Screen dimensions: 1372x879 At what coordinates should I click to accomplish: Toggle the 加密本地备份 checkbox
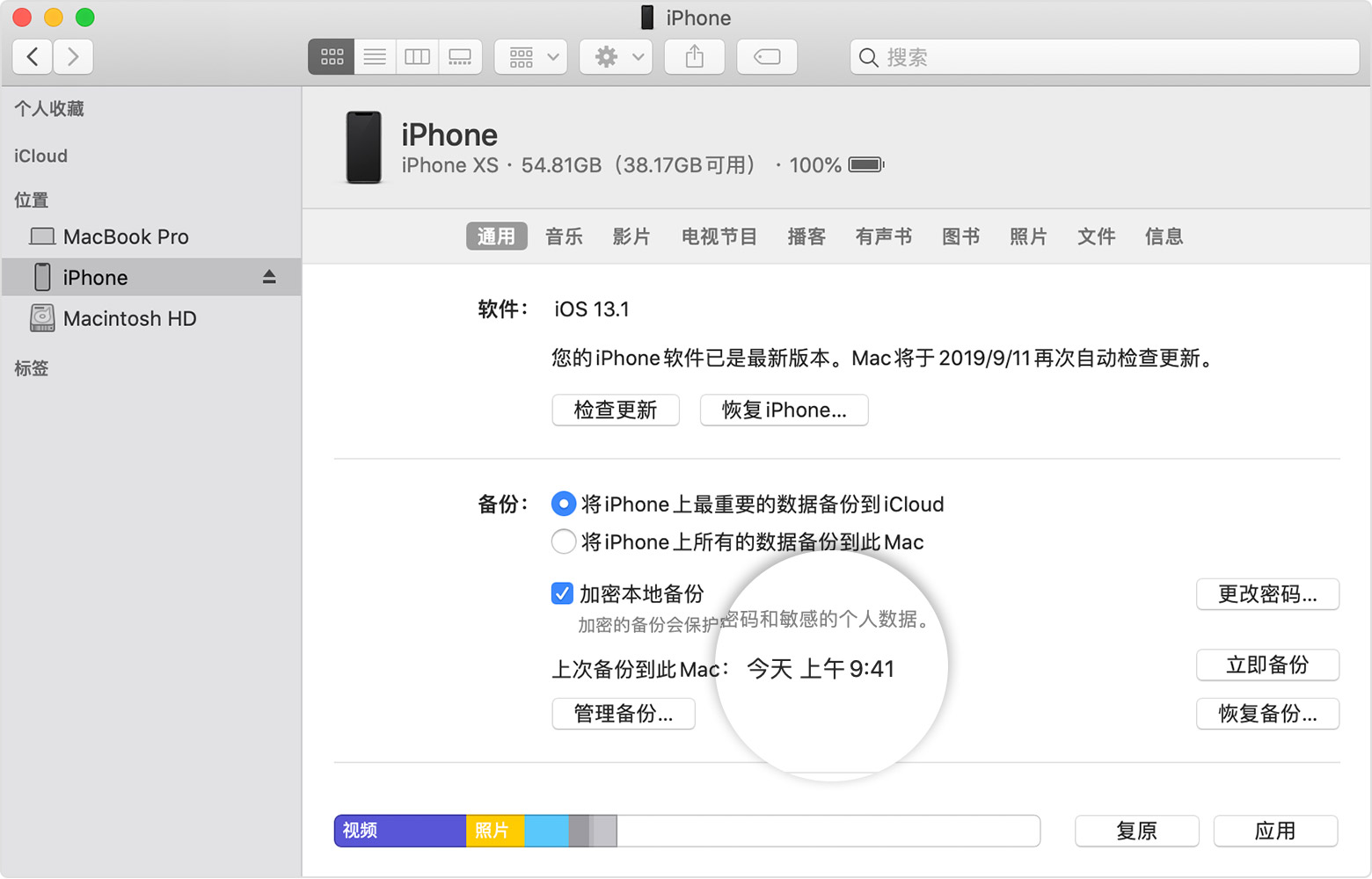coord(563,593)
